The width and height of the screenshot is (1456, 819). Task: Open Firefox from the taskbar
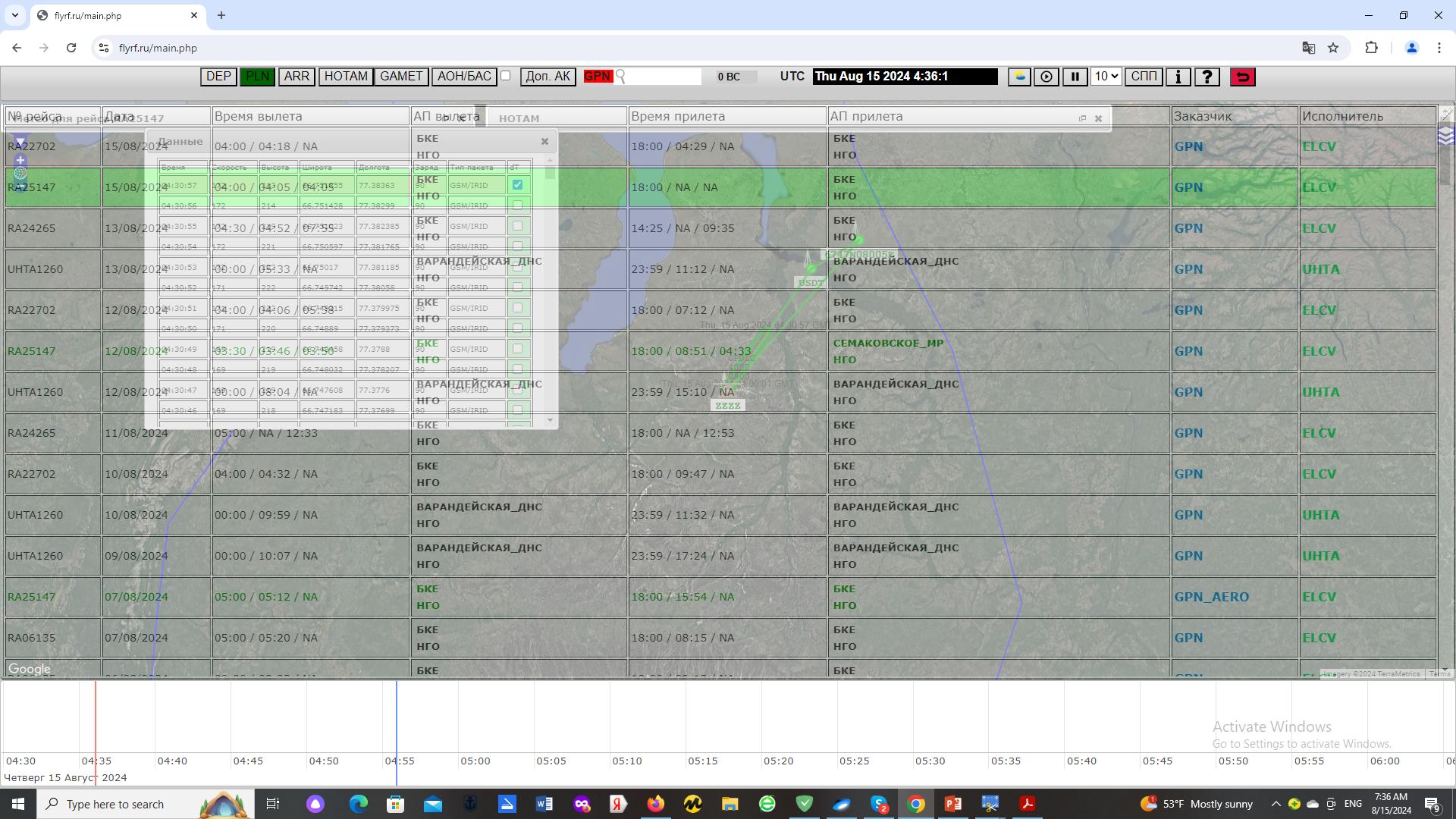tap(656, 804)
